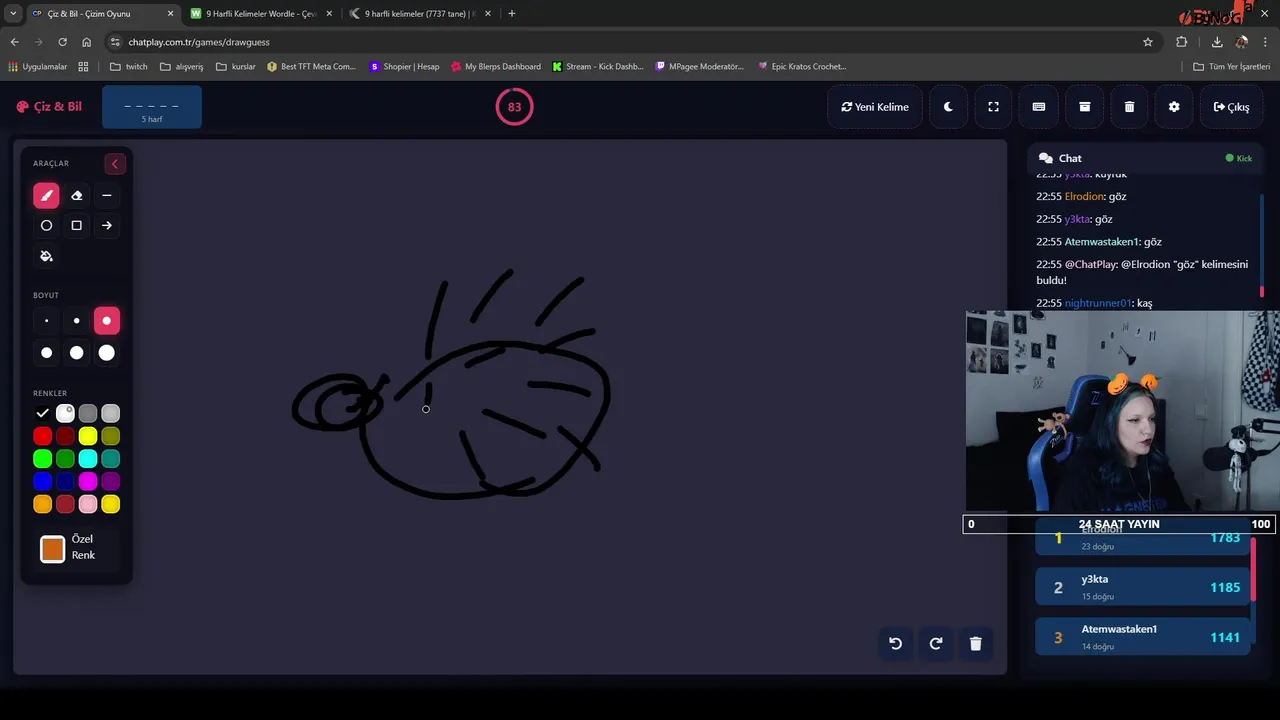Choose the smallest brush size dot
Image resolution: width=1280 pixels, height=720 pixels.
(46, 321)
